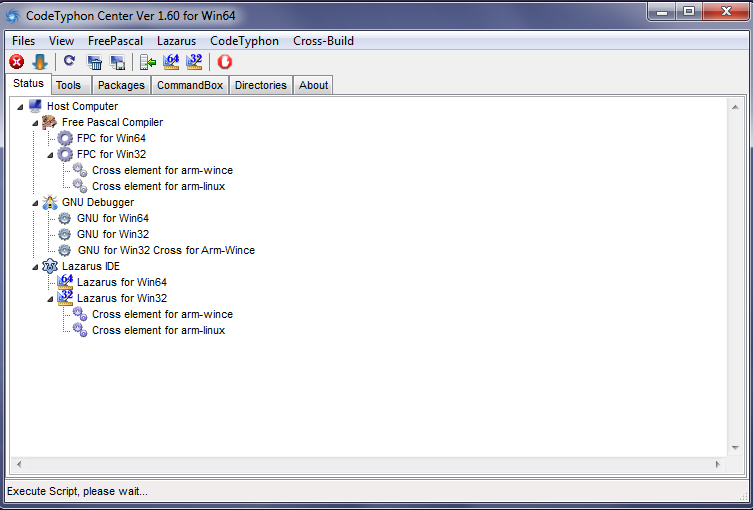Click the 64 icon beside Lazarus for Win64
753x510 pixels.
65,282
